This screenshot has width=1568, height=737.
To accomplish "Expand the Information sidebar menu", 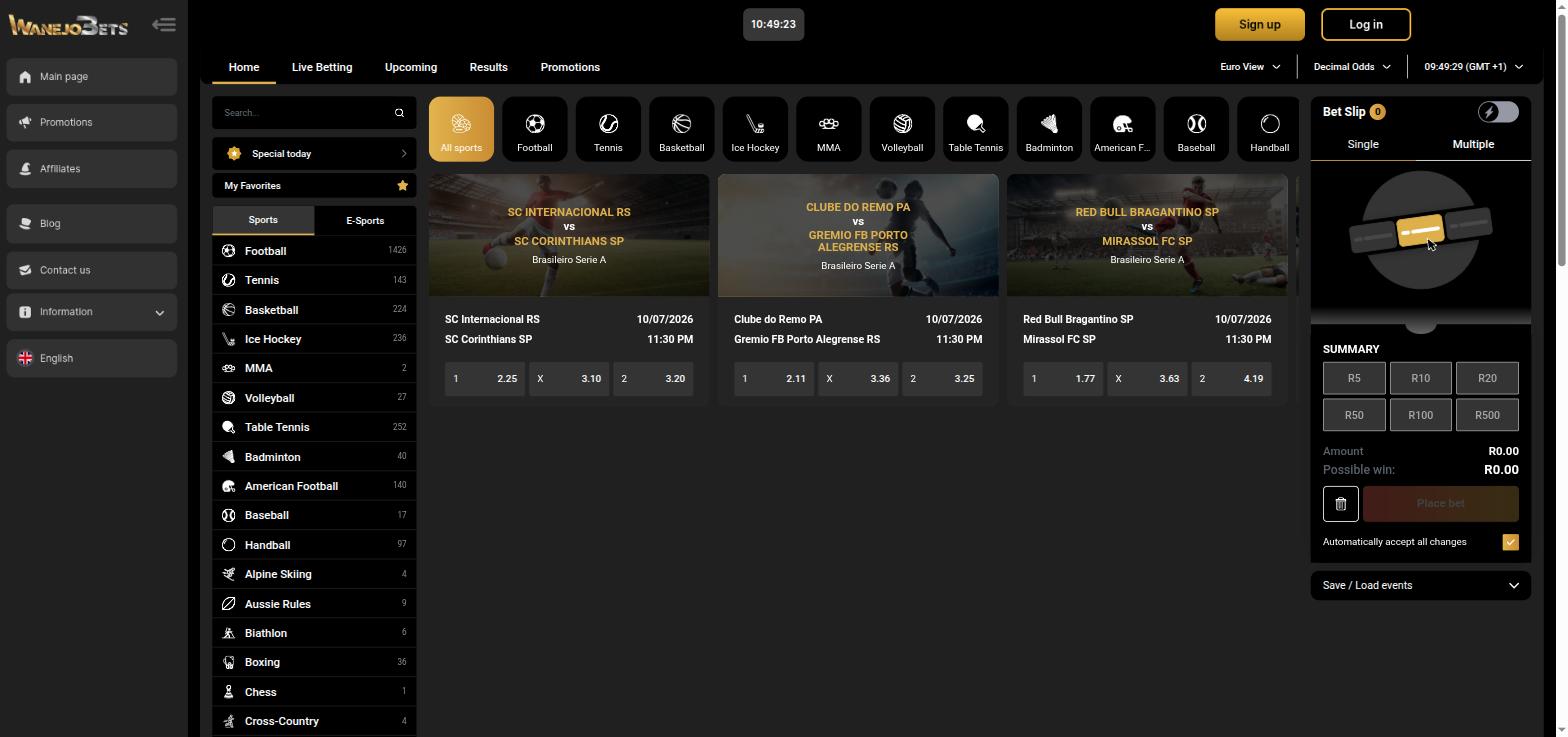I will tap(92, 312).
